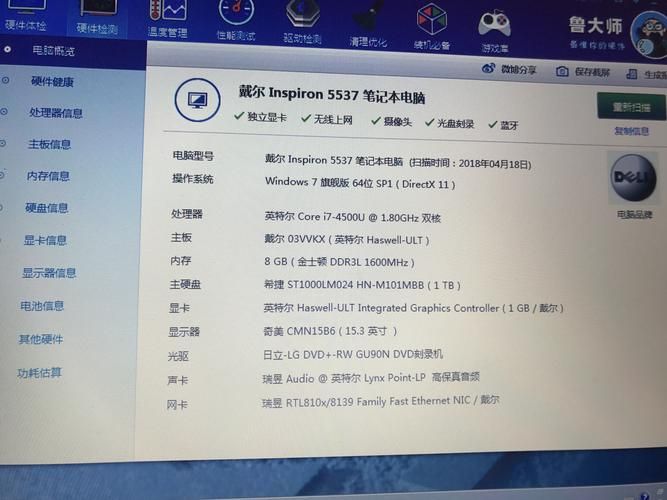667x500 pixels.
Task: Open 驱动检测 icon
Action: pyautogui.click(x=302, y=22)
